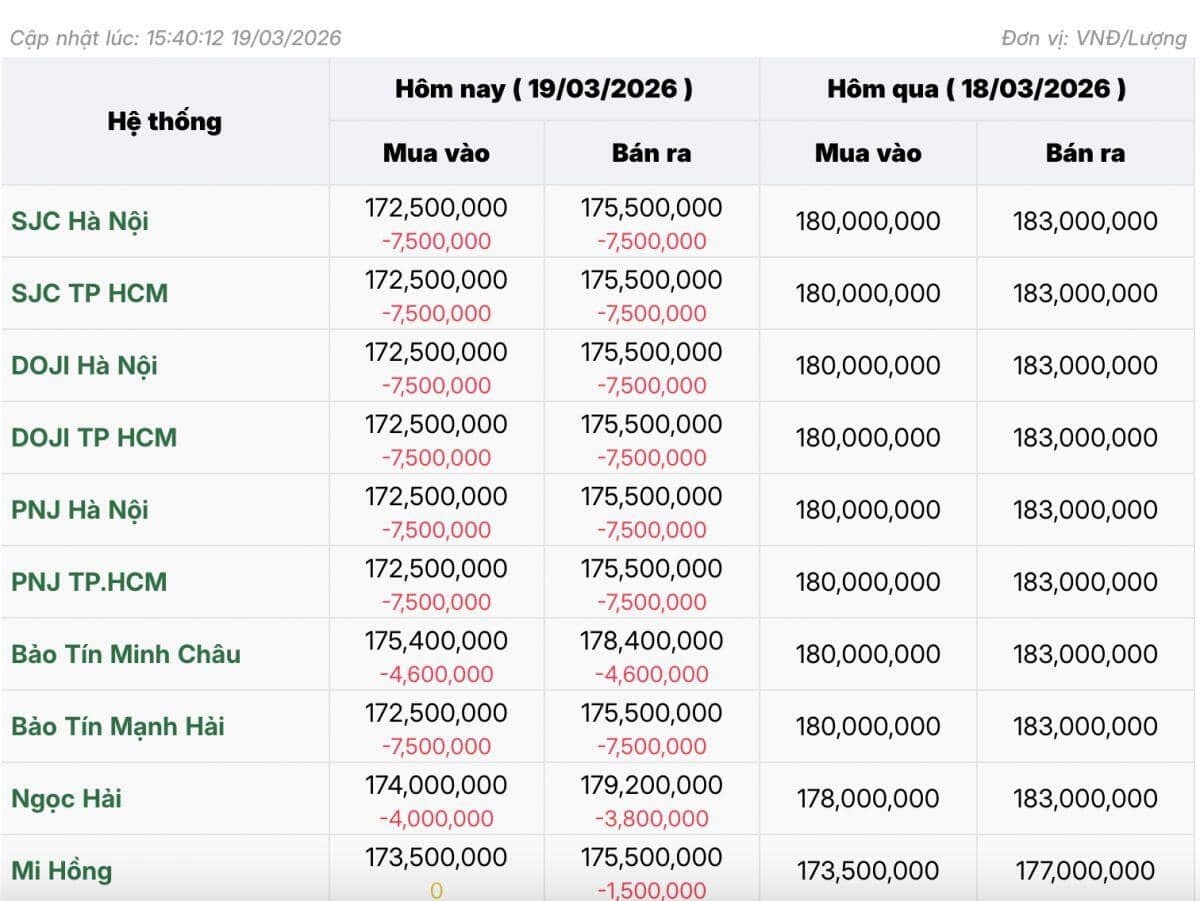
Task: Open the Bảo Tín Minh Châu link
Action: (126, 654)
